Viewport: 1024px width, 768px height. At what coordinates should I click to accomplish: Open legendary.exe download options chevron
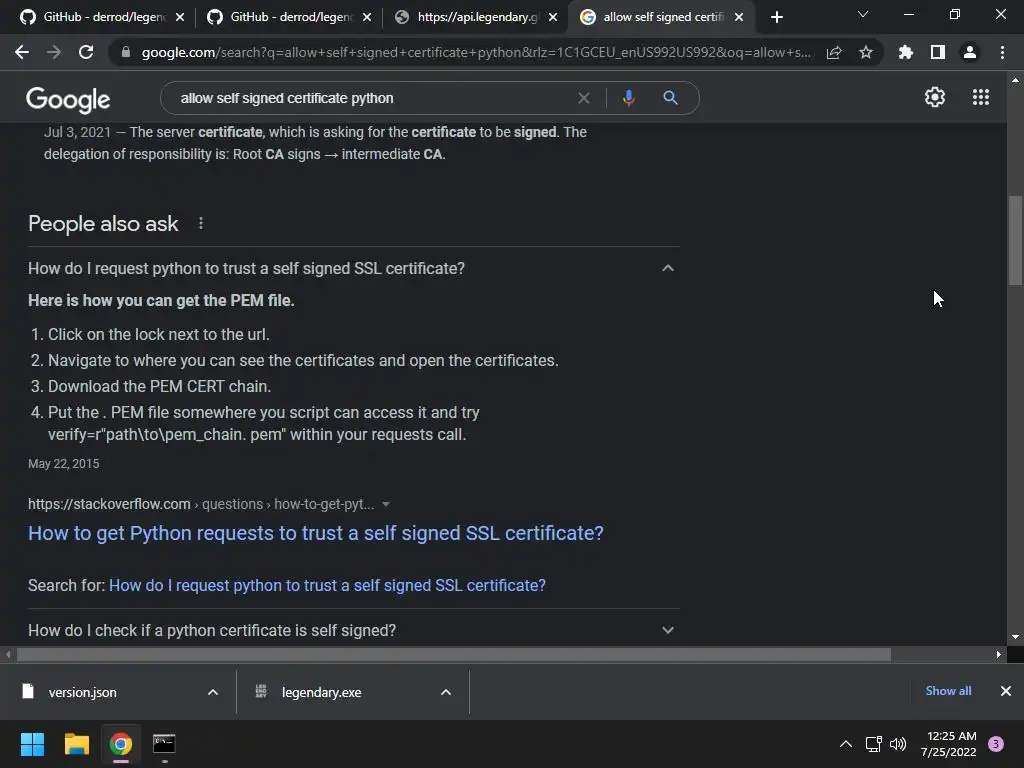446,692
